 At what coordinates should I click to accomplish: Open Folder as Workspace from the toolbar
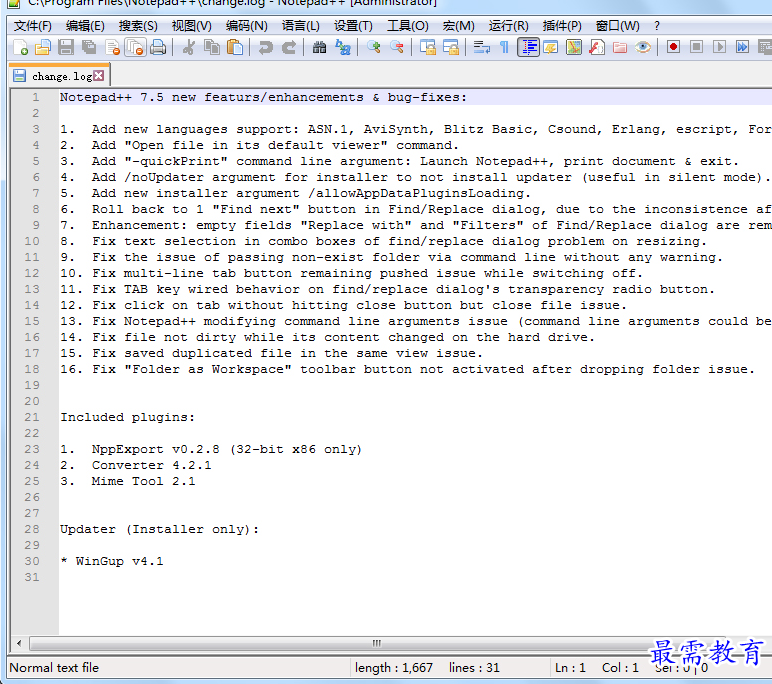[x=620, y=47]
